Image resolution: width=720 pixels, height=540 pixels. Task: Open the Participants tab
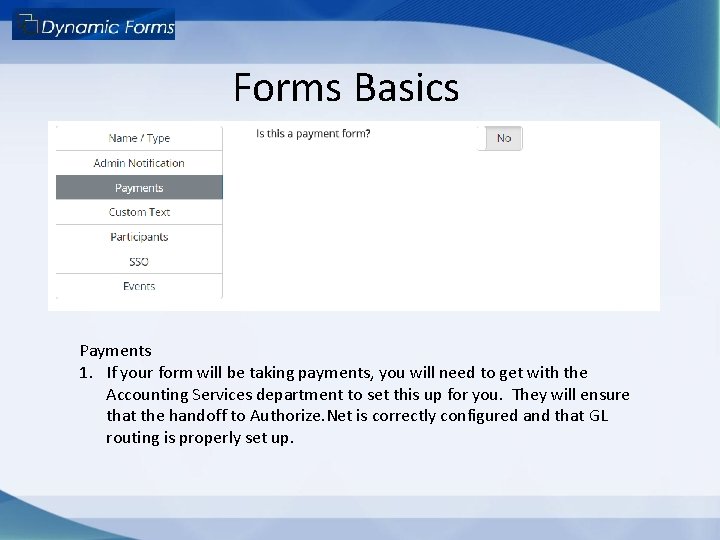click(139, 237)
